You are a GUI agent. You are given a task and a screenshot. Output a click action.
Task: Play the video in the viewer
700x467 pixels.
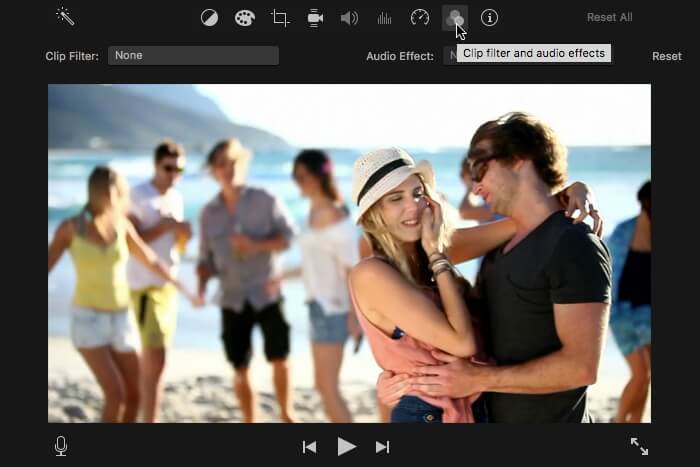[346, 446]
